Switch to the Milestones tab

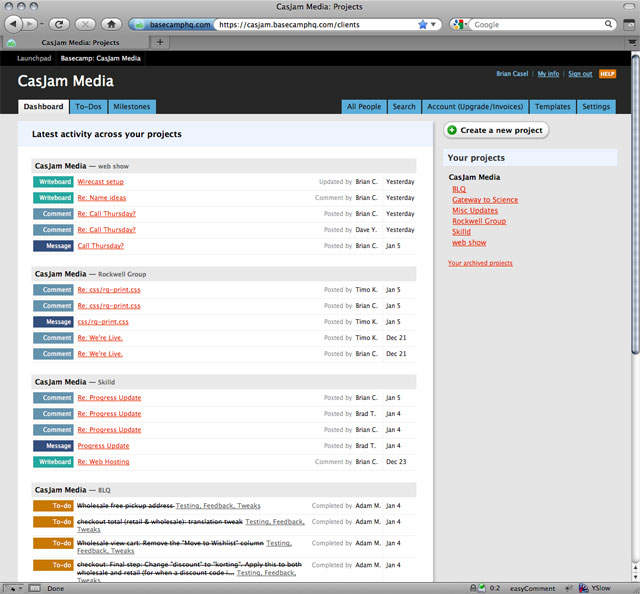(x=132, y=107)
